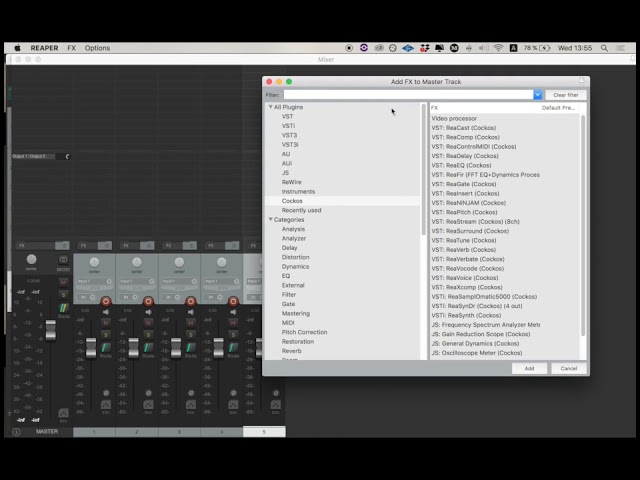Screen dimensions: 640x480
Task: Arm record on mixer track 2
Action: (x=148, y=301)
